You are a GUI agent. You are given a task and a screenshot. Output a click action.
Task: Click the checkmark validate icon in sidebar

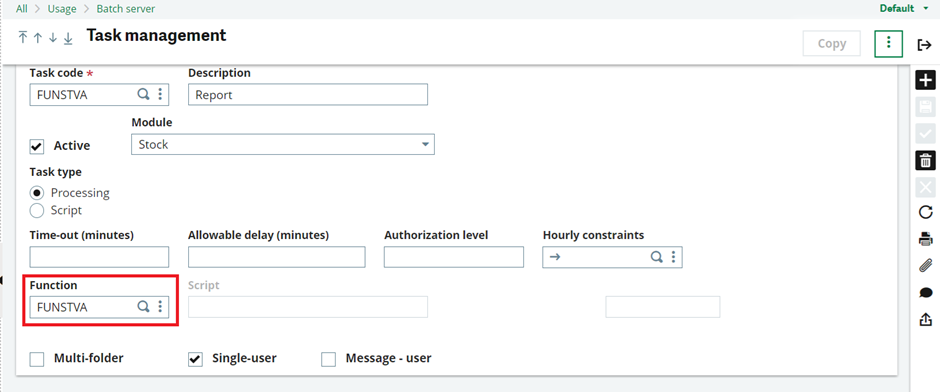pyautogui.click(x=926, y=134)
